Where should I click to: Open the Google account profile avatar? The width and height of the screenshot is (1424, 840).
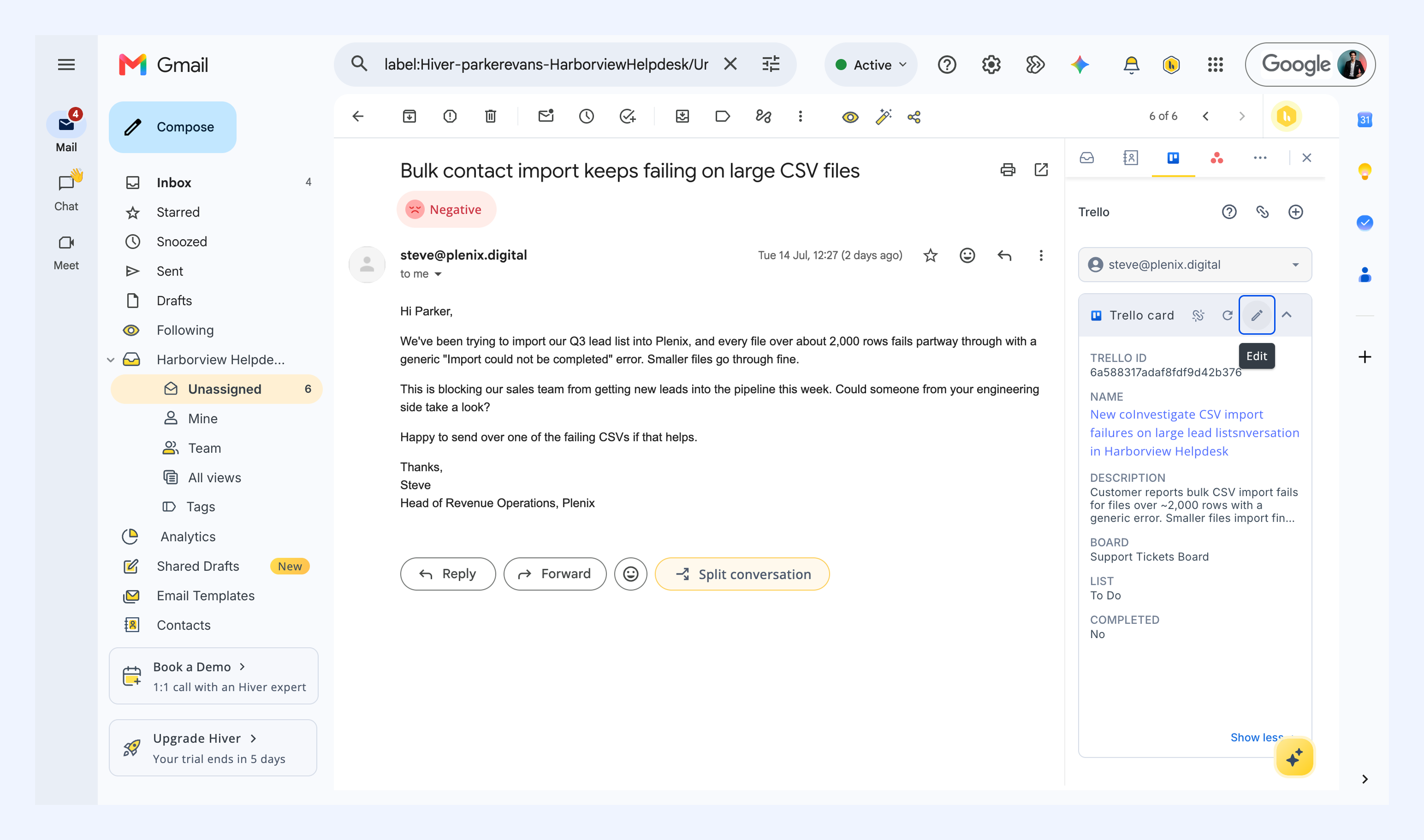click(1352, 65)
